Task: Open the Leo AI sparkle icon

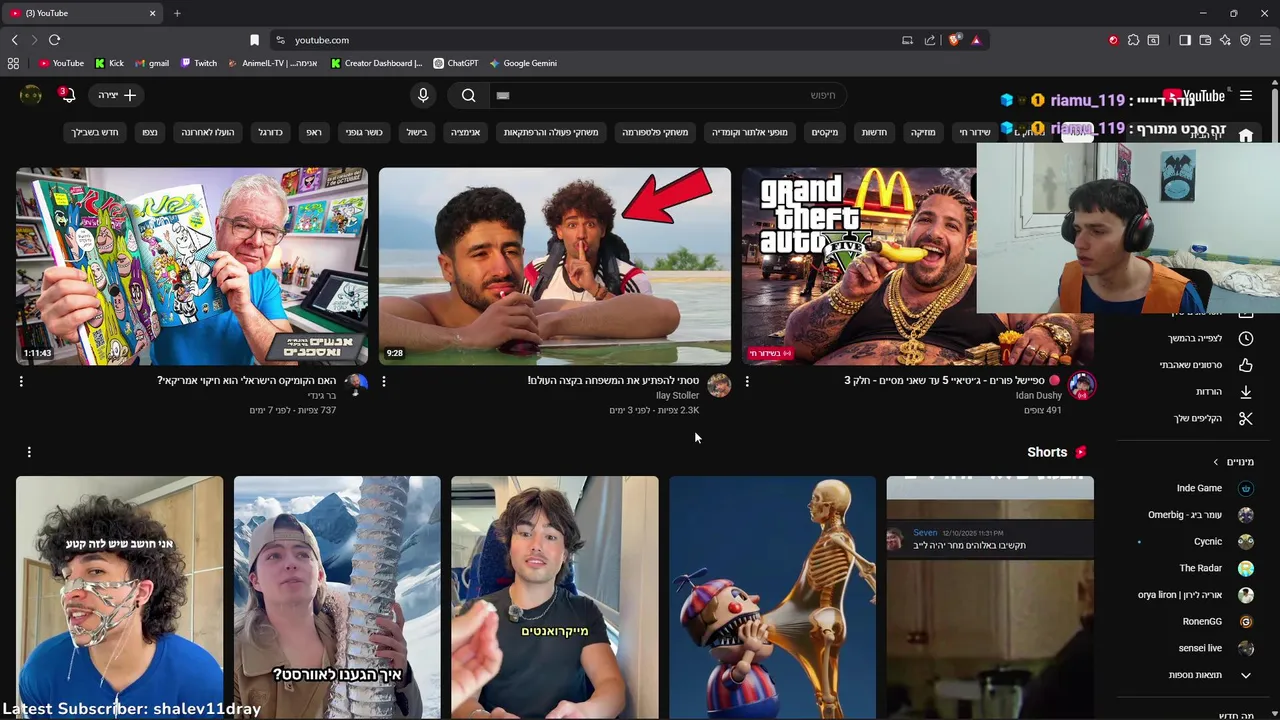Action: tap(1225, 40)
